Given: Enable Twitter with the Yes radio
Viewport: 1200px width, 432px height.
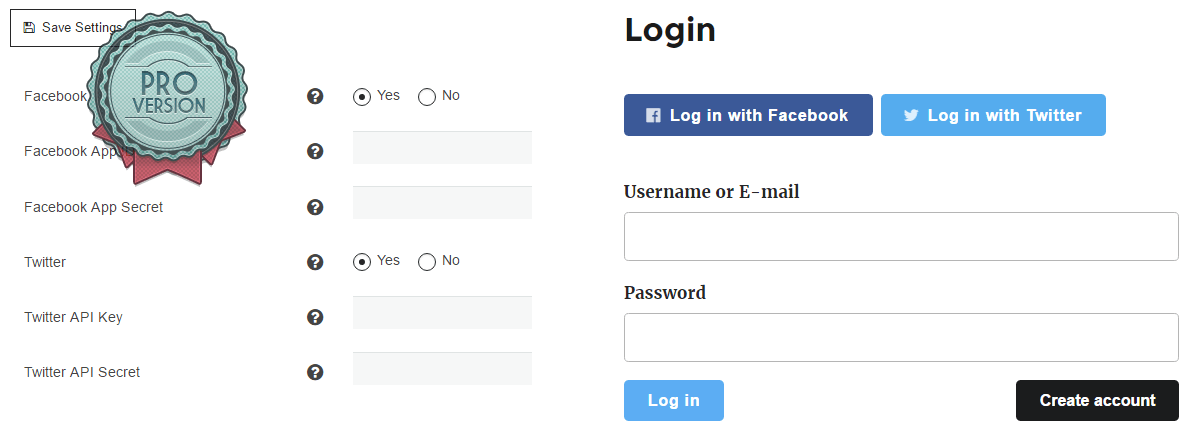Looking at the screenshot, I should click(362, 262).
